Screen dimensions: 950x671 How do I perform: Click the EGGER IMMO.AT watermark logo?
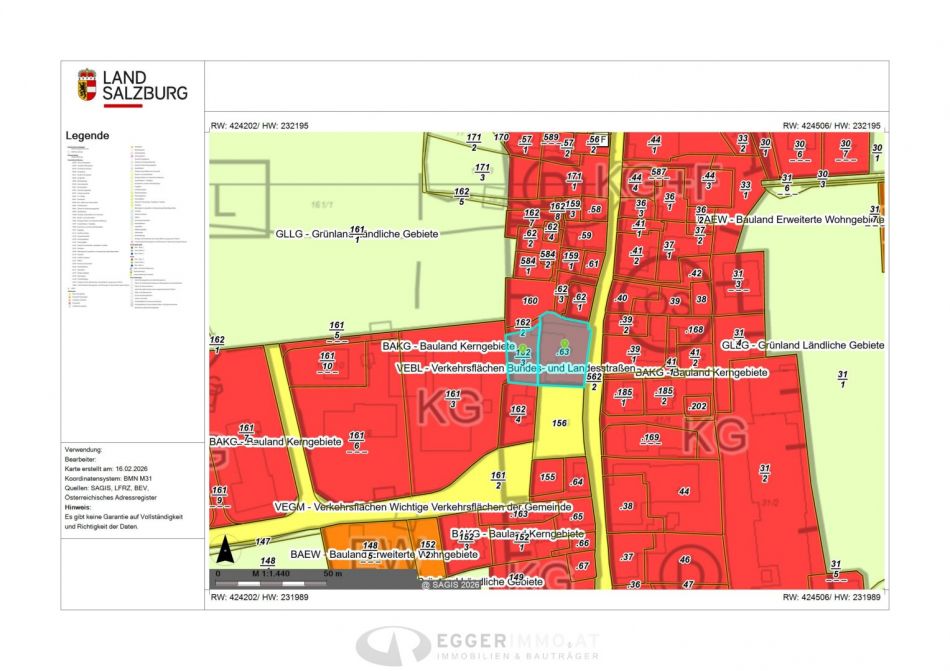click(x=478, y=645)
